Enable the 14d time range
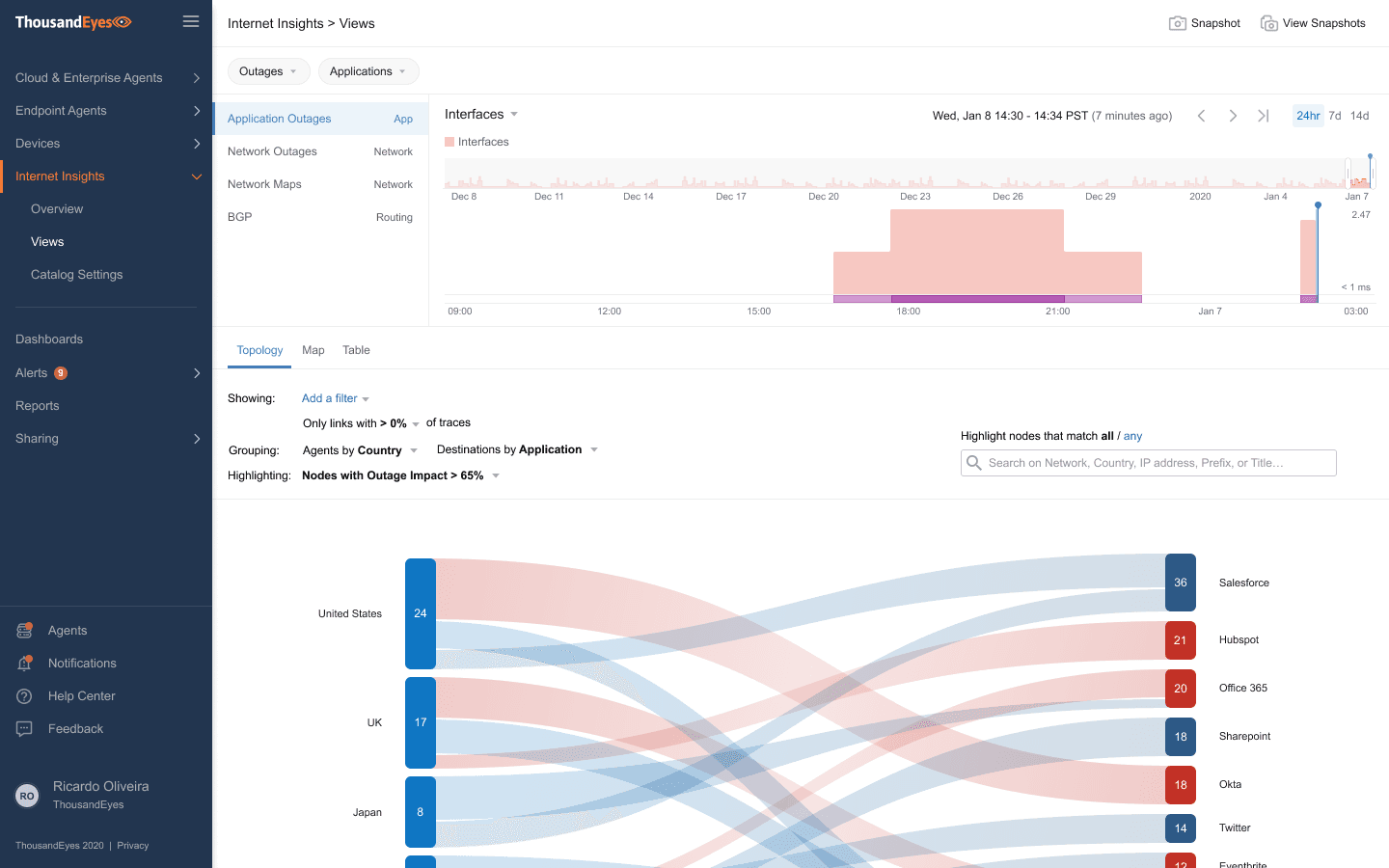The height and width of the screenshot is (868, 1389). 1359,115
